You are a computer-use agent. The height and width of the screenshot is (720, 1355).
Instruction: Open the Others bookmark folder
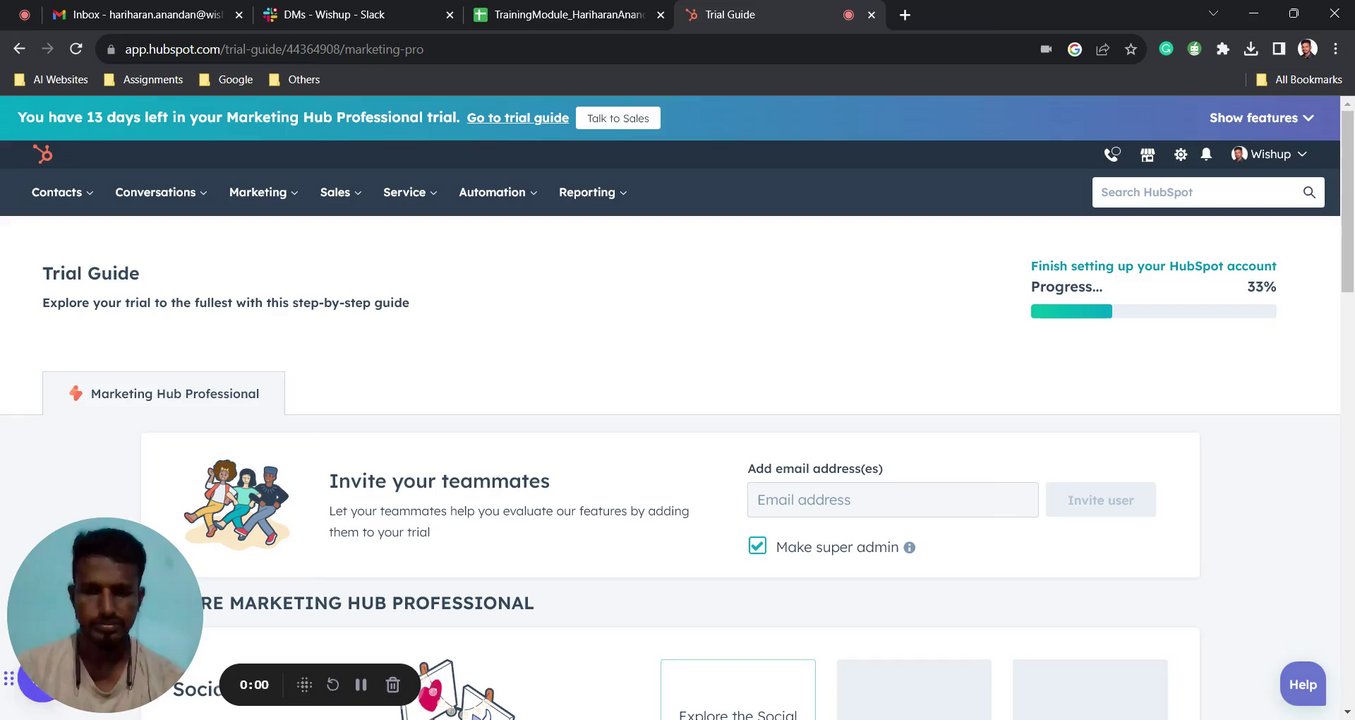294,79
